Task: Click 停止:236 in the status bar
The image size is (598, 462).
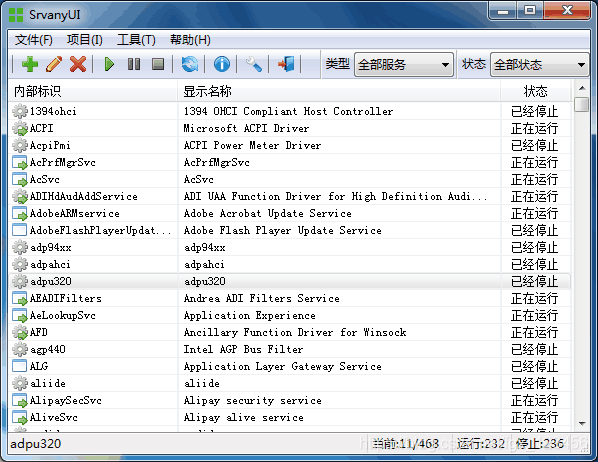Action: click(x=540, y=443)
